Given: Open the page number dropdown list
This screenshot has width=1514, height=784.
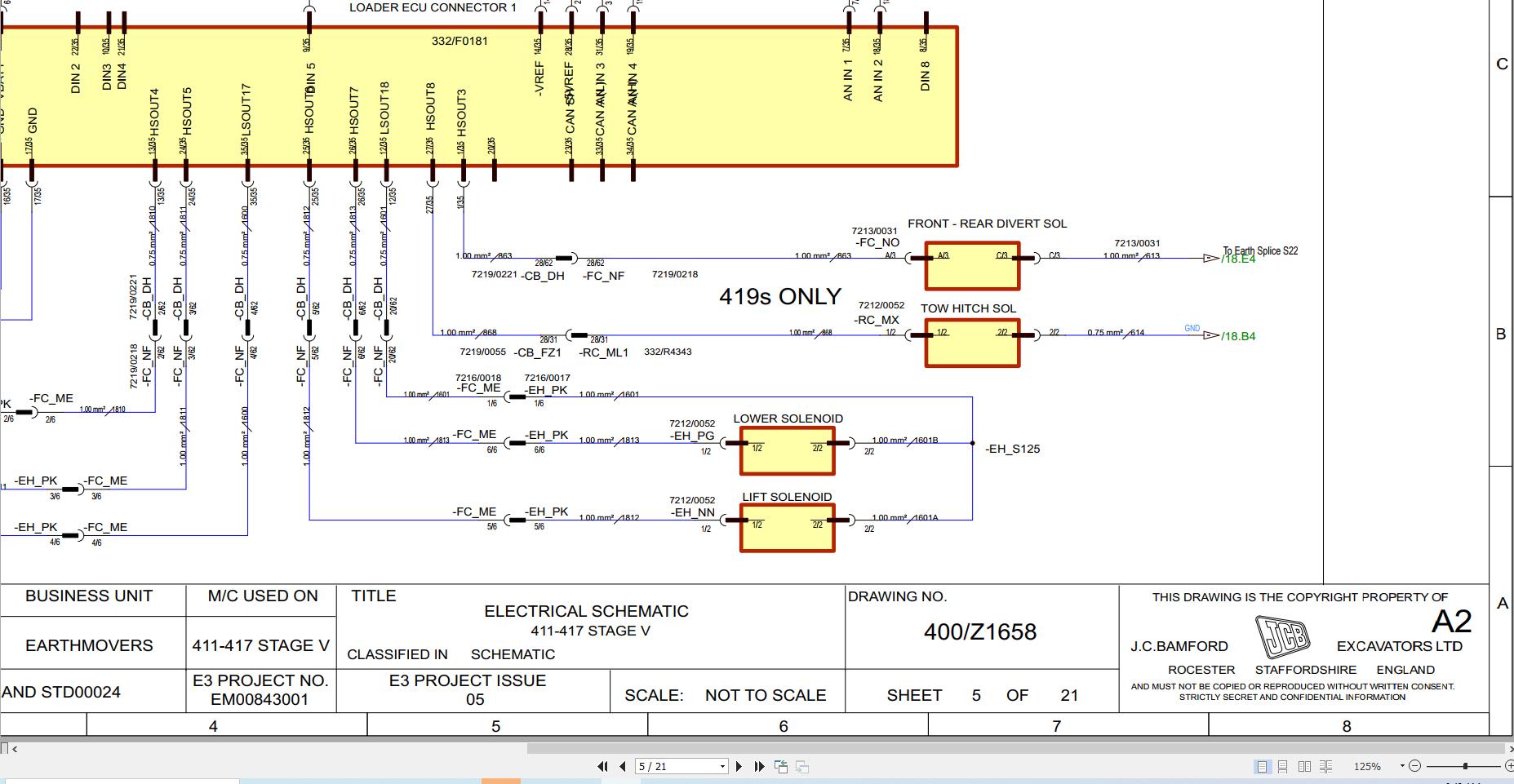Looking at the screenshot, I should 722,767.
